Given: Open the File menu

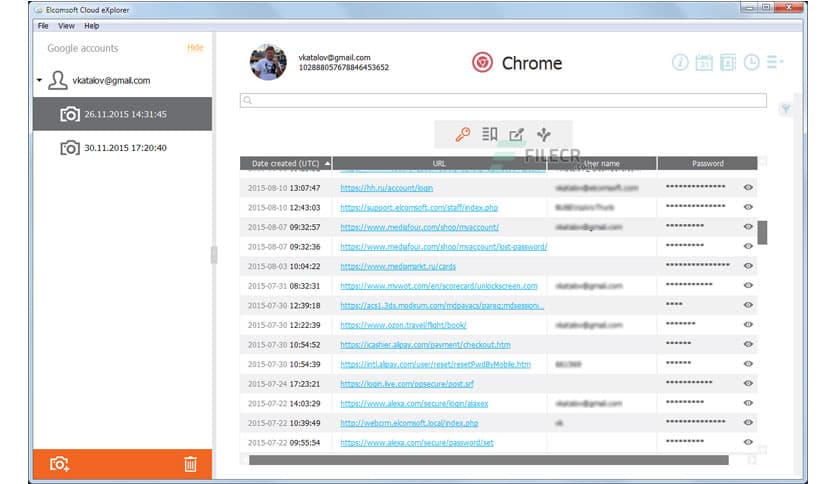Looking at the screenshot, I should pyautogui.click(x=43, y=26).
